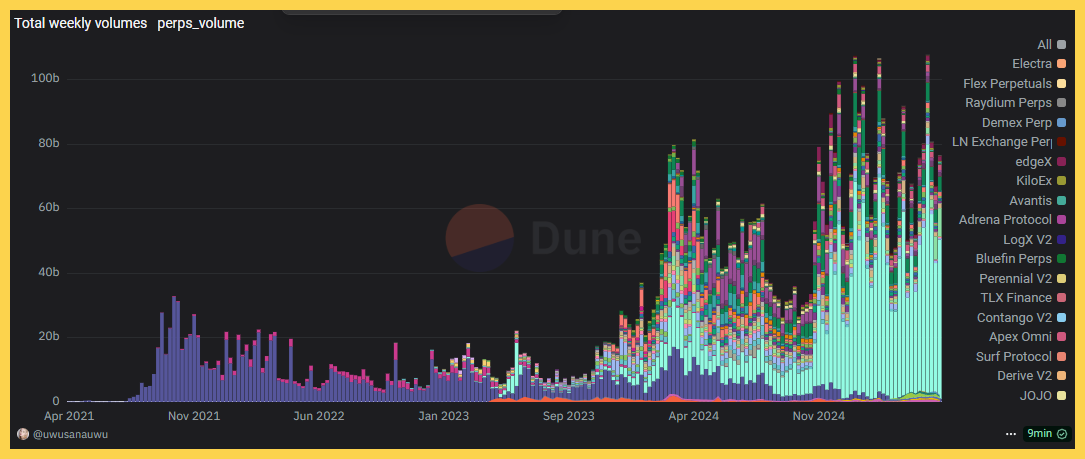Open the Total weekly volumes chart title
The height and width of the screenshot is (459, 1085).
point(81,23)
